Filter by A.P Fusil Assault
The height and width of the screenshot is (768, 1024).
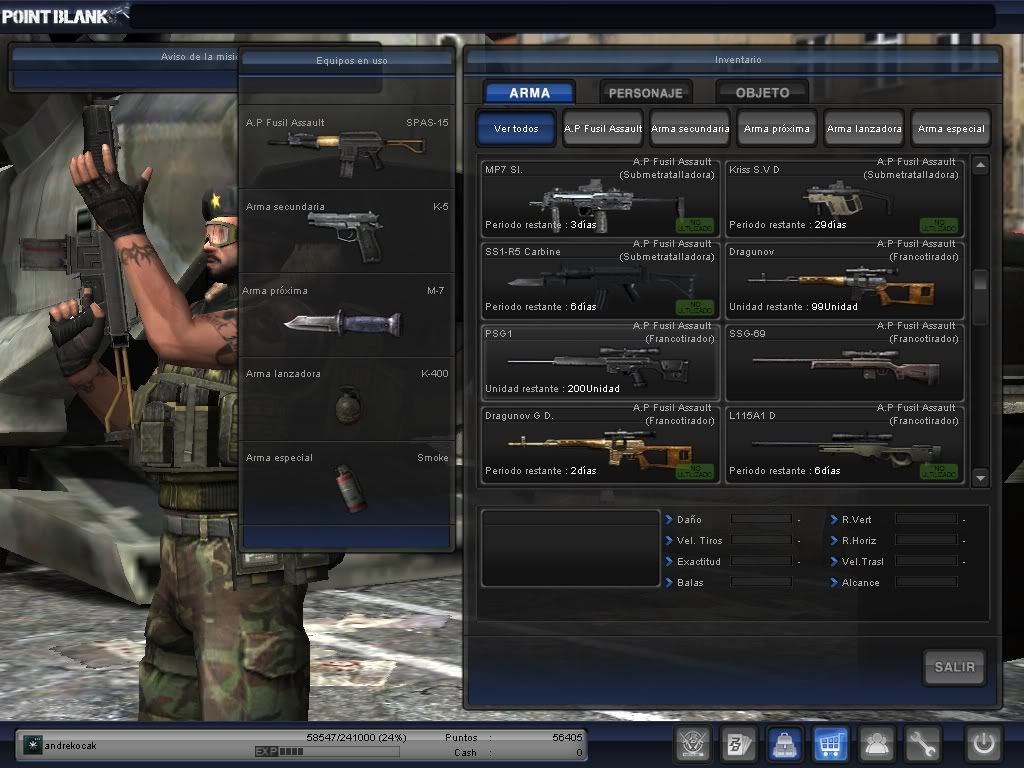[603, 129]
